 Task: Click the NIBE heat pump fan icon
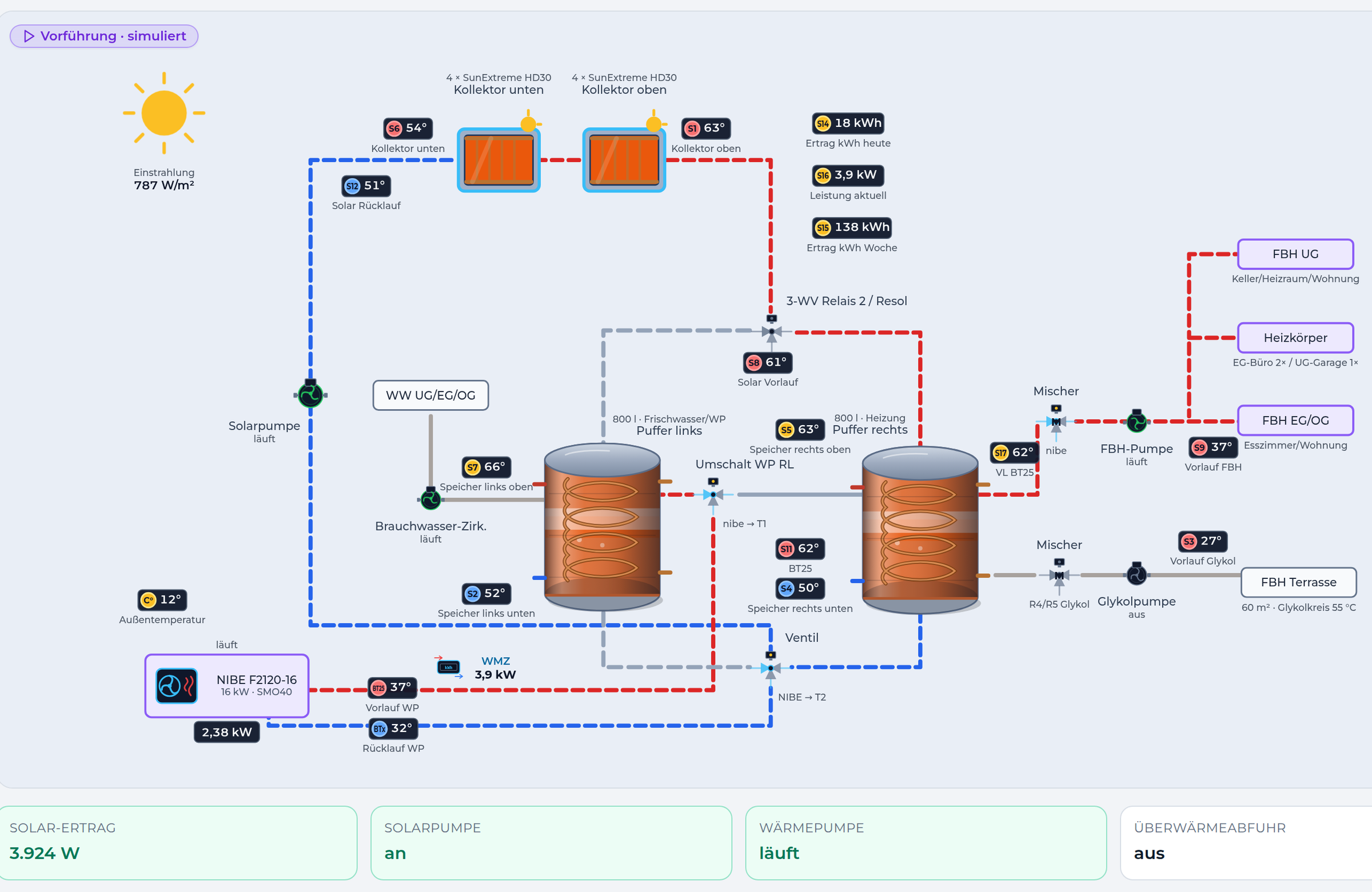177,686
